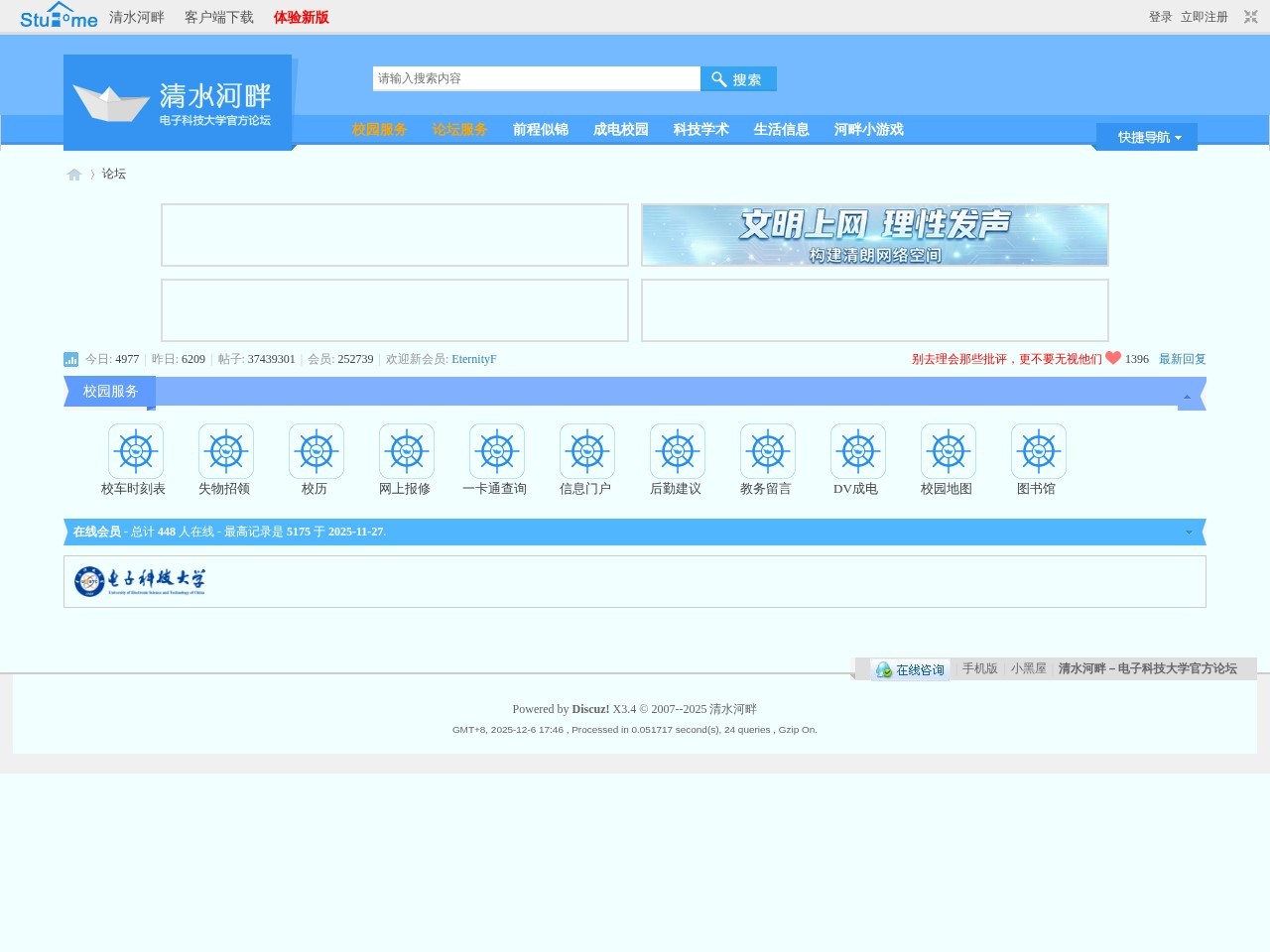Open the 信息门户 information portal

[585, 458]
